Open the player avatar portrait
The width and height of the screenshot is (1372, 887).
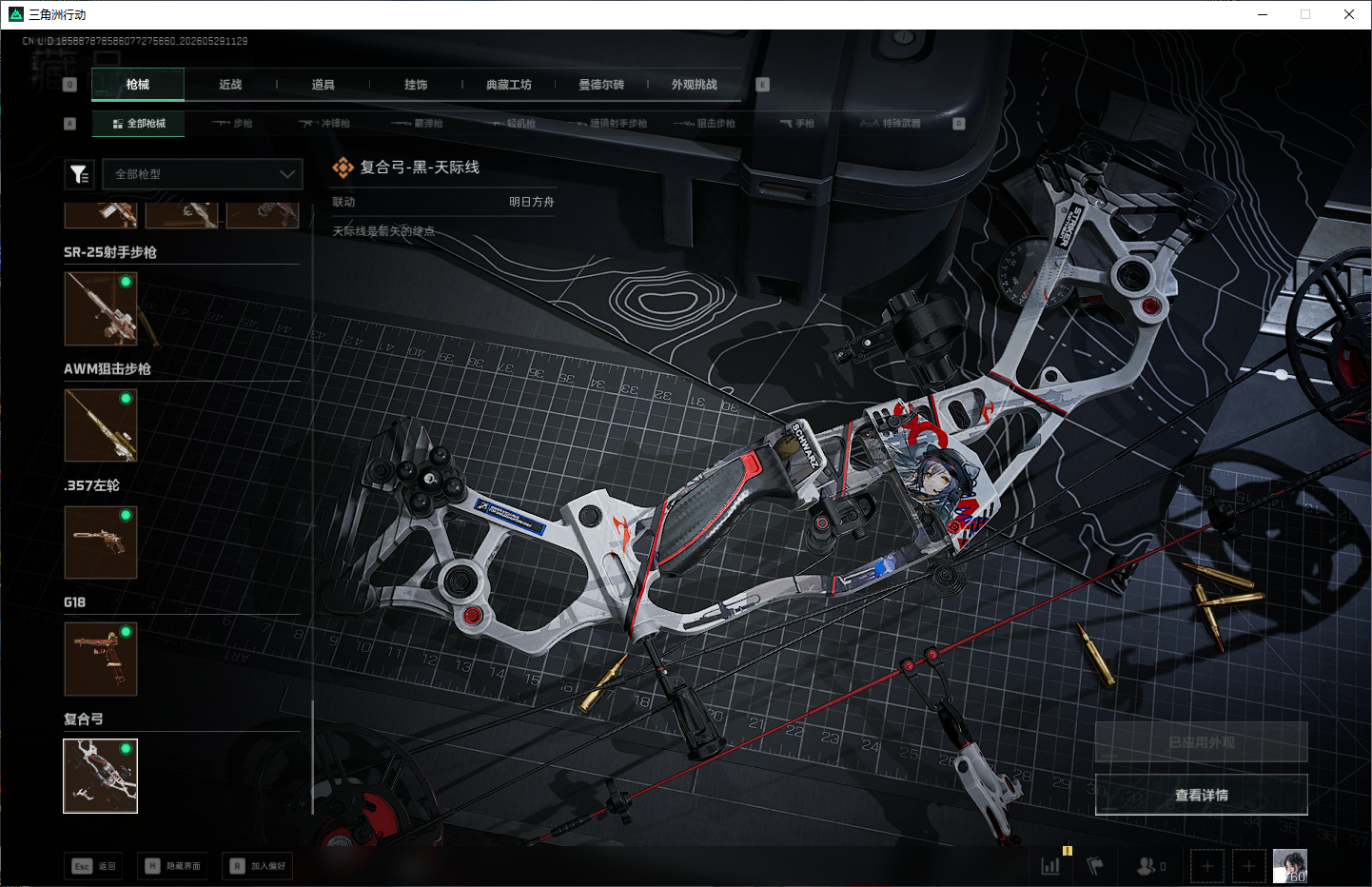click(x=1290, y=866)
